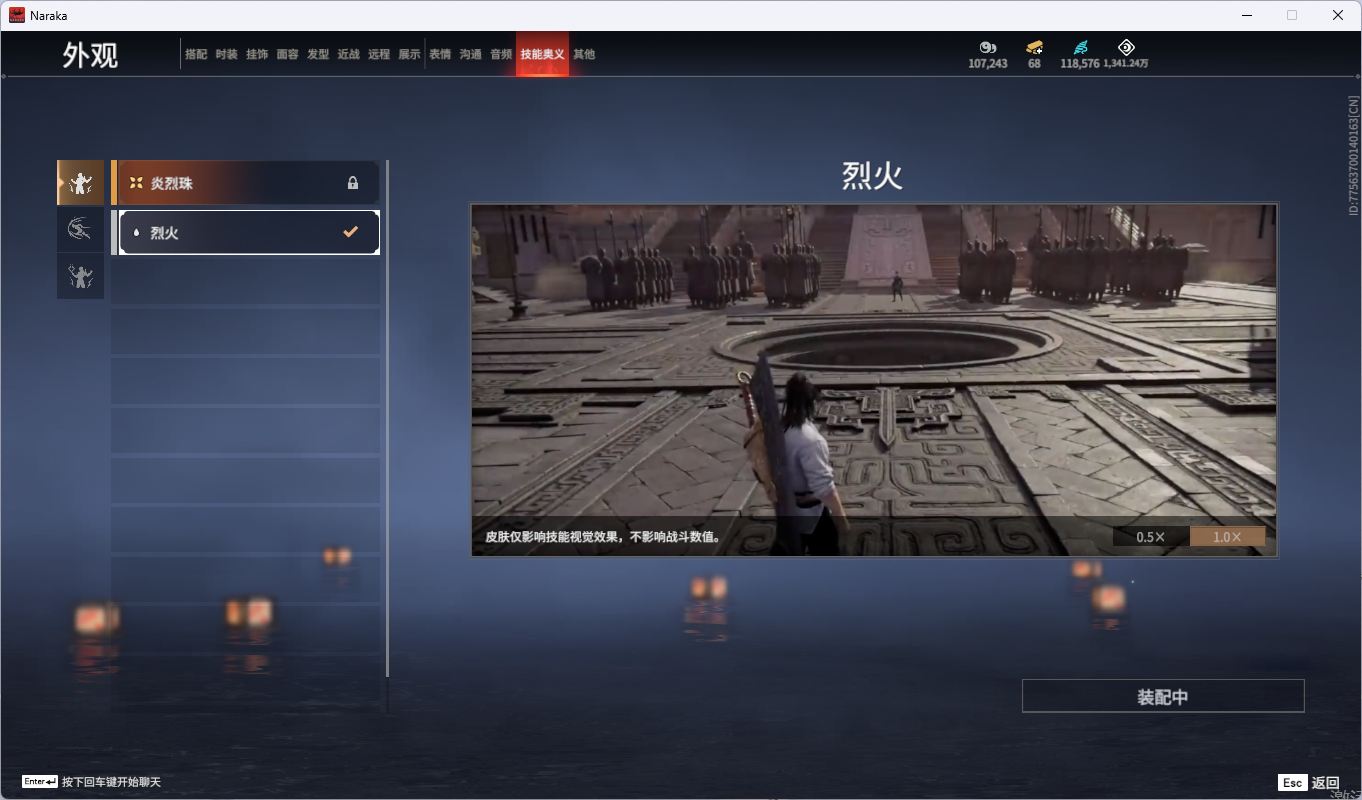Viewport: 1362px width, 800px height.
Task: Set preview playback speed to 0.5×
Action: pos(1150,537)
